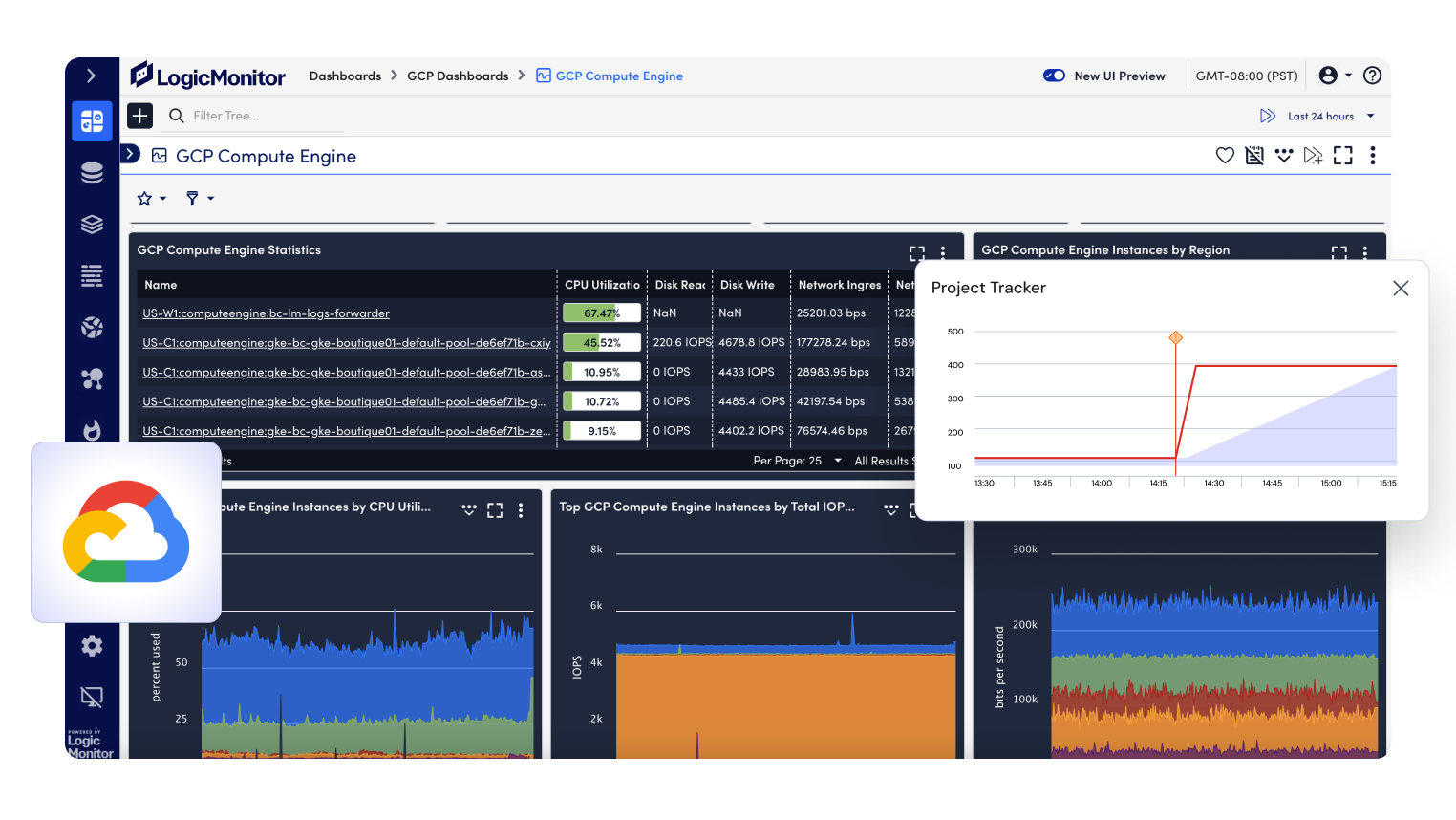Go to GCP Dashboards breadcrumb

[x=458, y=76]
